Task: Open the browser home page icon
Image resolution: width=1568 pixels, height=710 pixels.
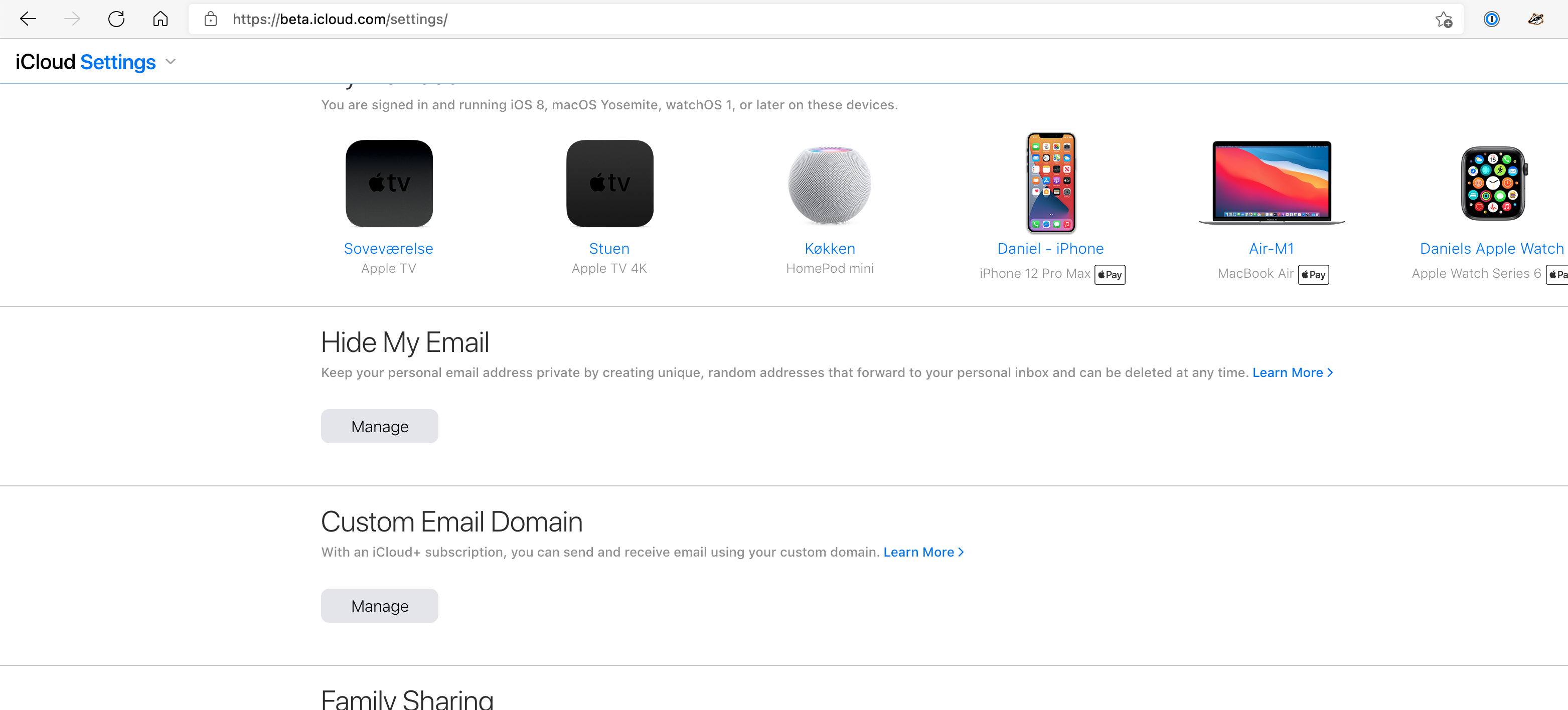Action: [x=160, y=19]
